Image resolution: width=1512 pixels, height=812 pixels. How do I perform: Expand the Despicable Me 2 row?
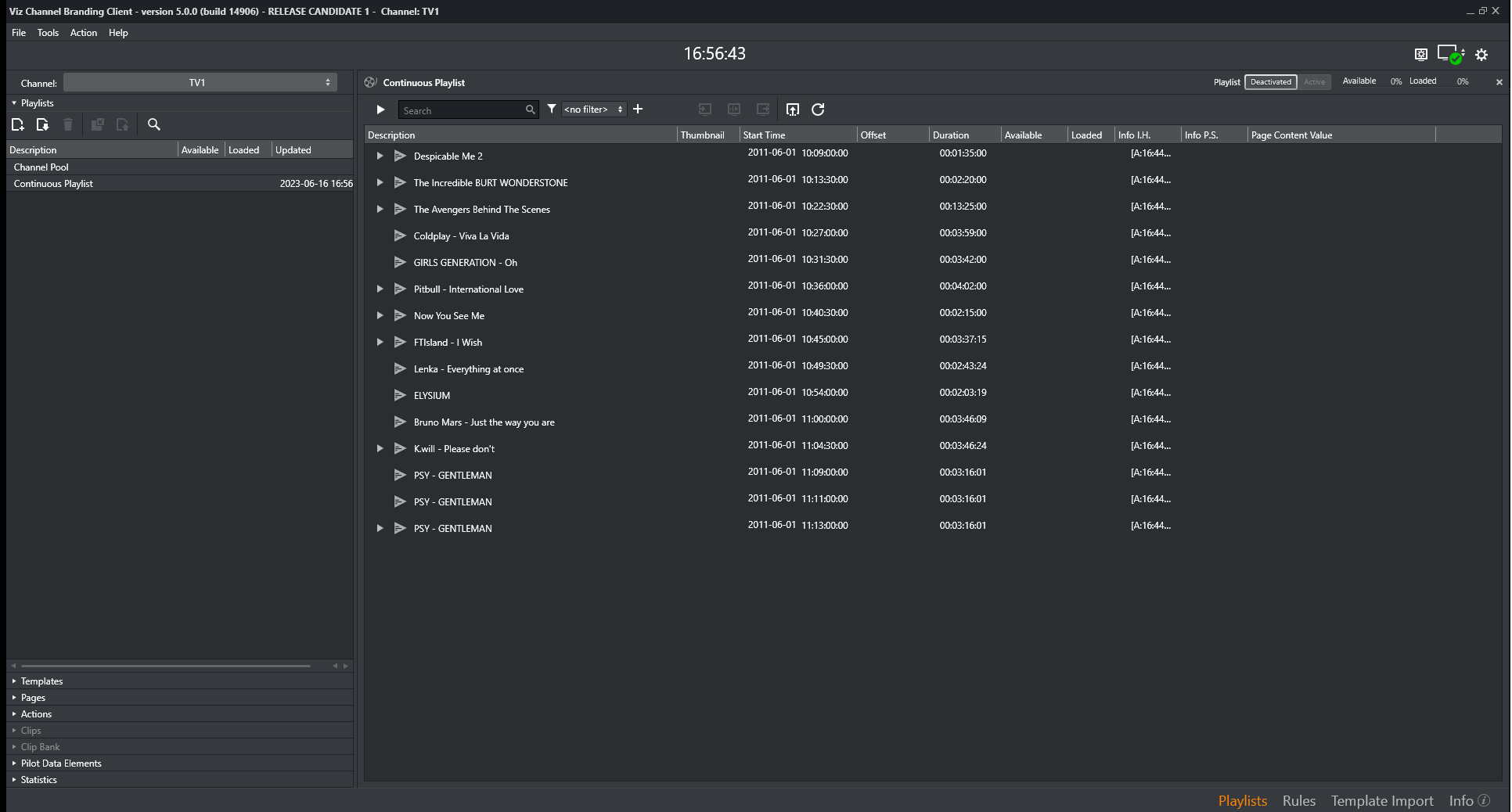380,156
